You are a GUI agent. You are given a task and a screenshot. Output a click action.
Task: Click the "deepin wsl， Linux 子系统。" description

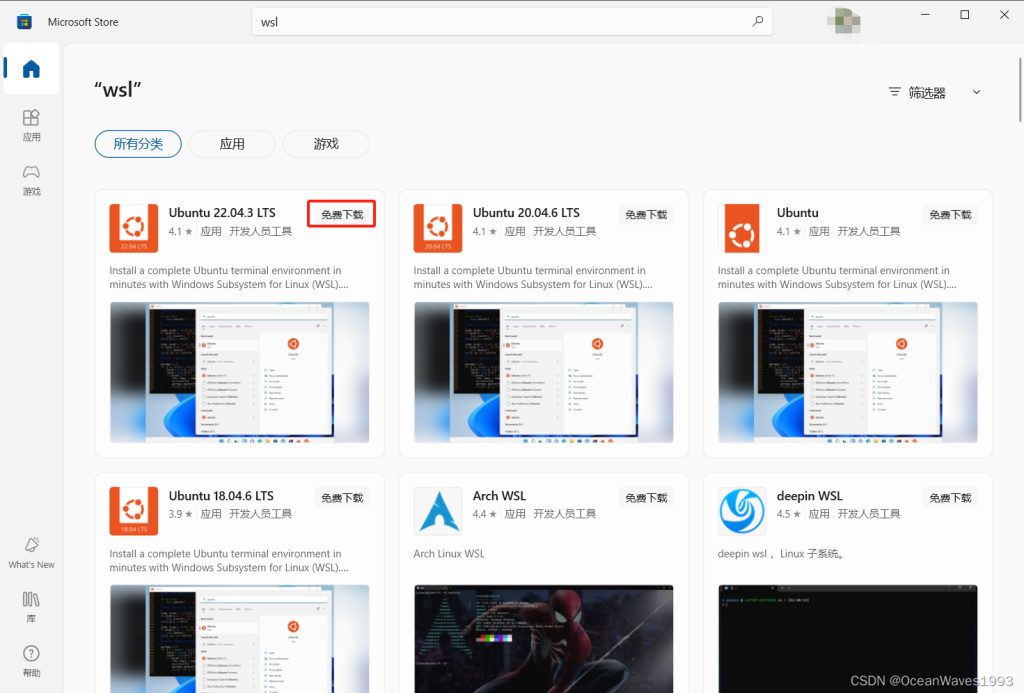[782, 554]
